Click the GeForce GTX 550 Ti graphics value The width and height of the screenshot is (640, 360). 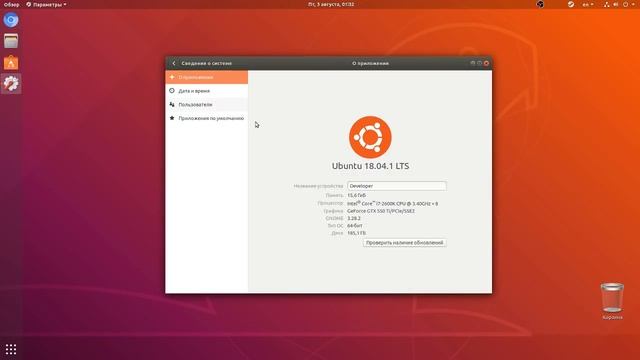tap(381, 211)
